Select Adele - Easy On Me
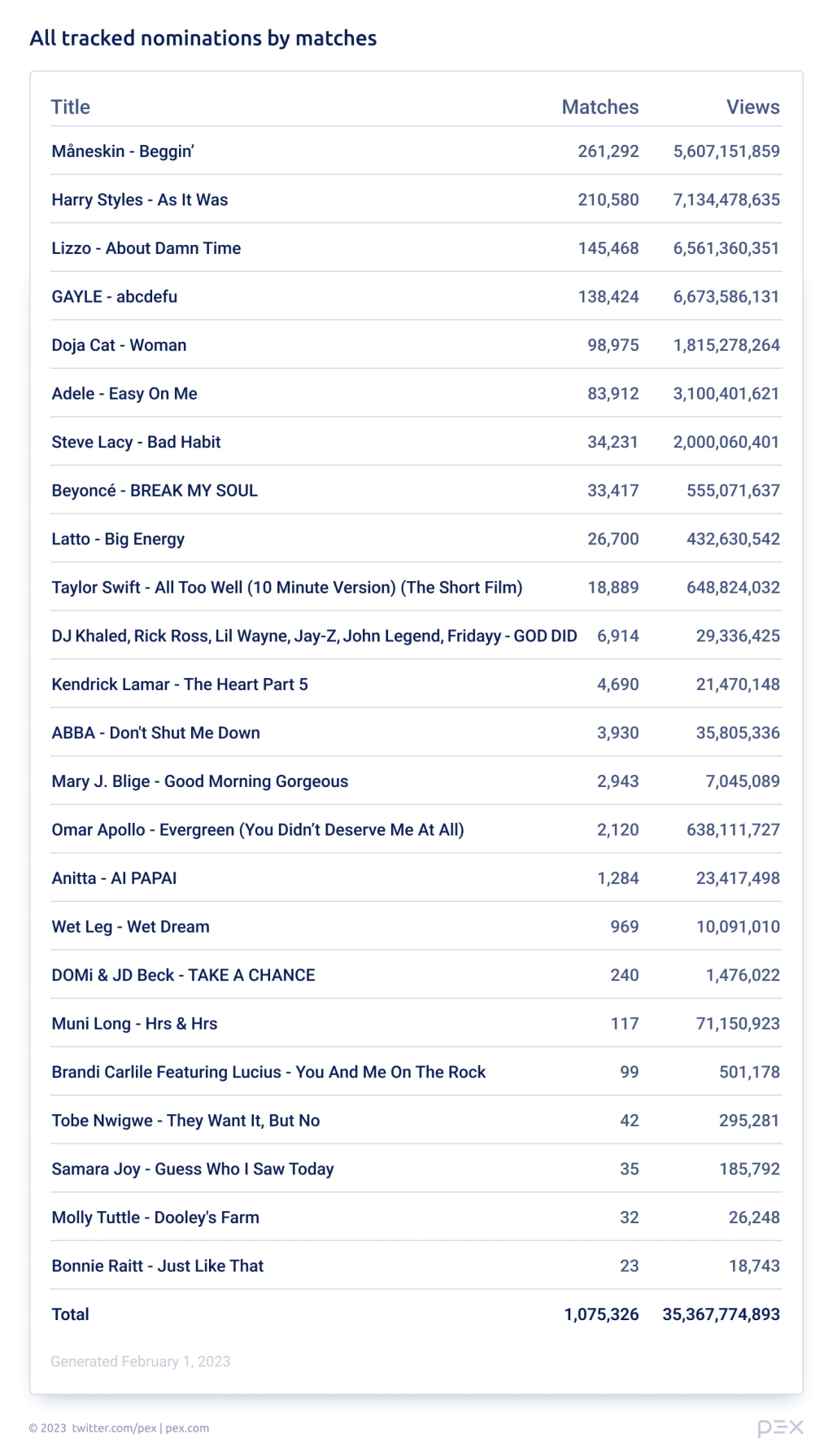This screenshot has width=833, height=1456. coord(124,394)
